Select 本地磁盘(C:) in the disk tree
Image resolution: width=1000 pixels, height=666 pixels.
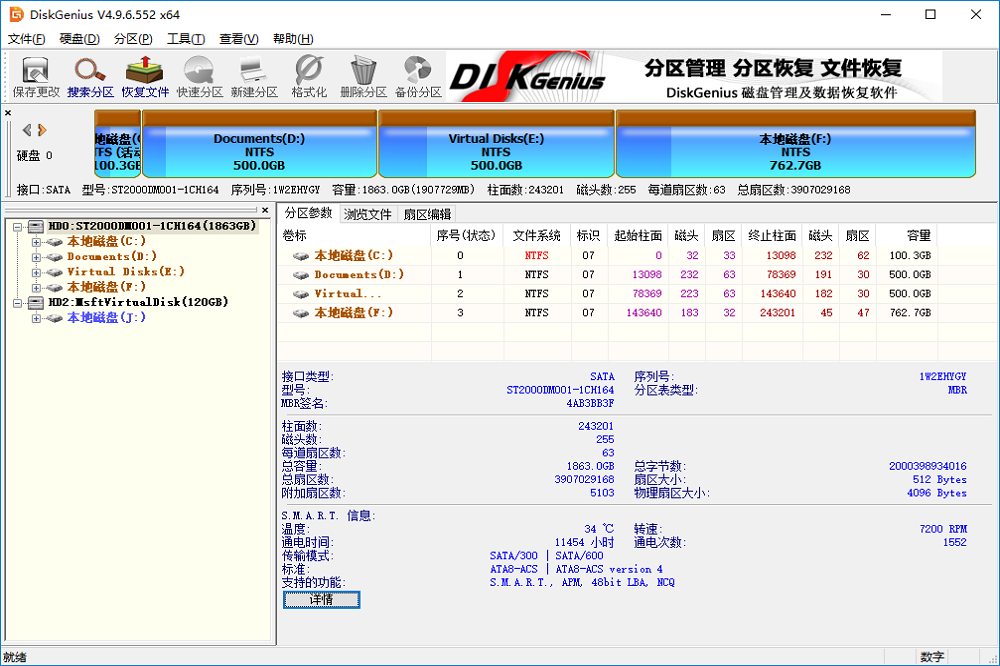click(107, 241)
